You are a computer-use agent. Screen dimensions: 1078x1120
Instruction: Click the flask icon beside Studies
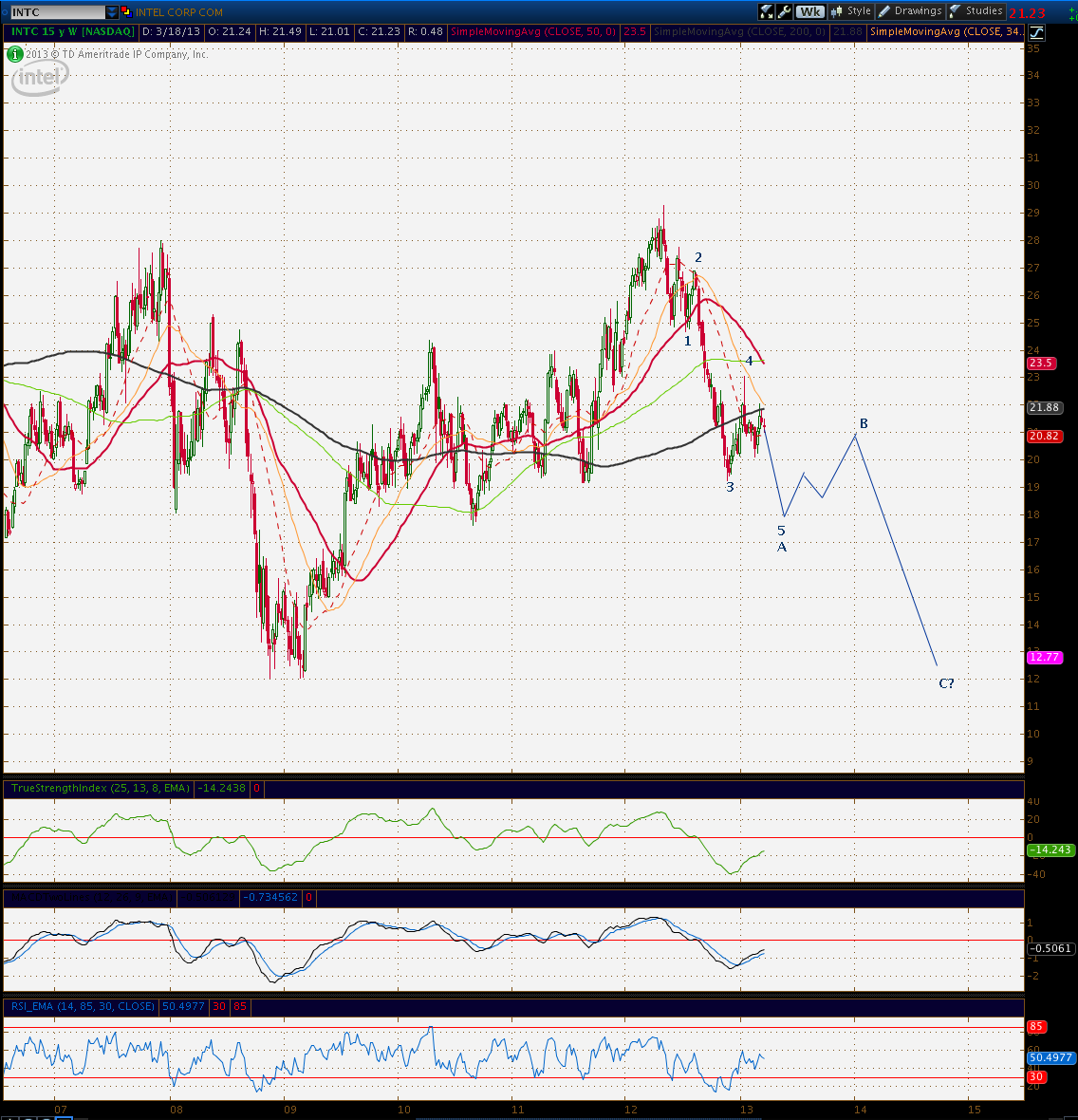(956, 11)
